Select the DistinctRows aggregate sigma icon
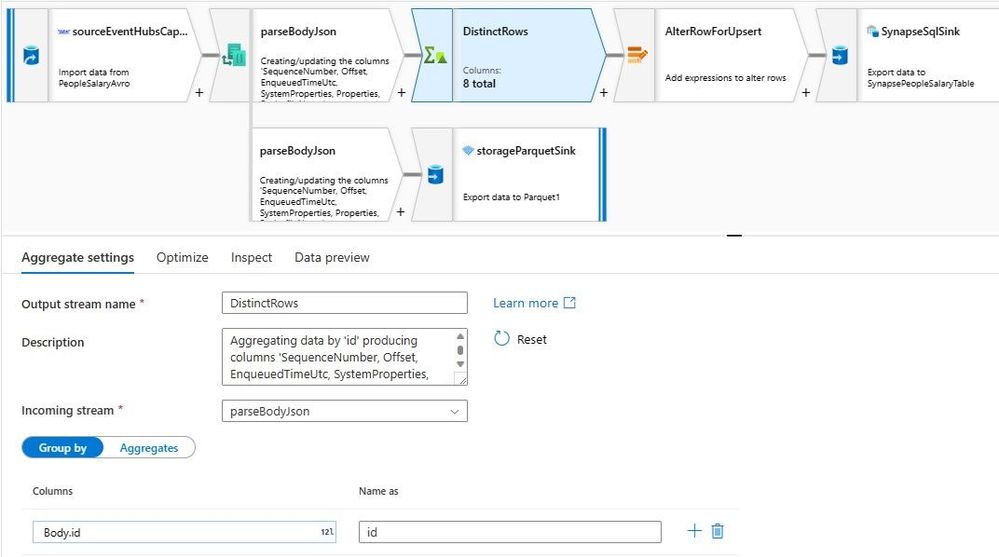Image resolution: width=999 pixels, height=557 pixels. (x=435, y=55)
